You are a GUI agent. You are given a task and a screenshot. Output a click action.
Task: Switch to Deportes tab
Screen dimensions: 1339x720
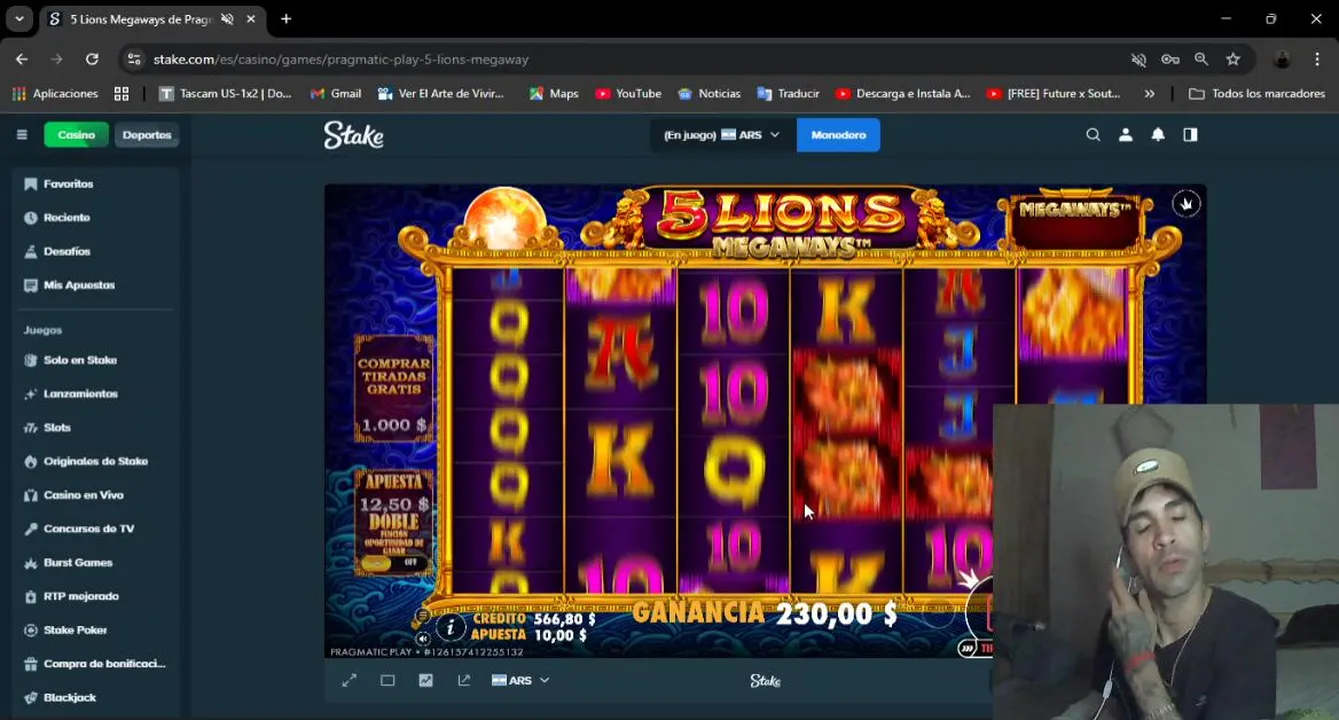pyautogui.click(x=147, y=135)
